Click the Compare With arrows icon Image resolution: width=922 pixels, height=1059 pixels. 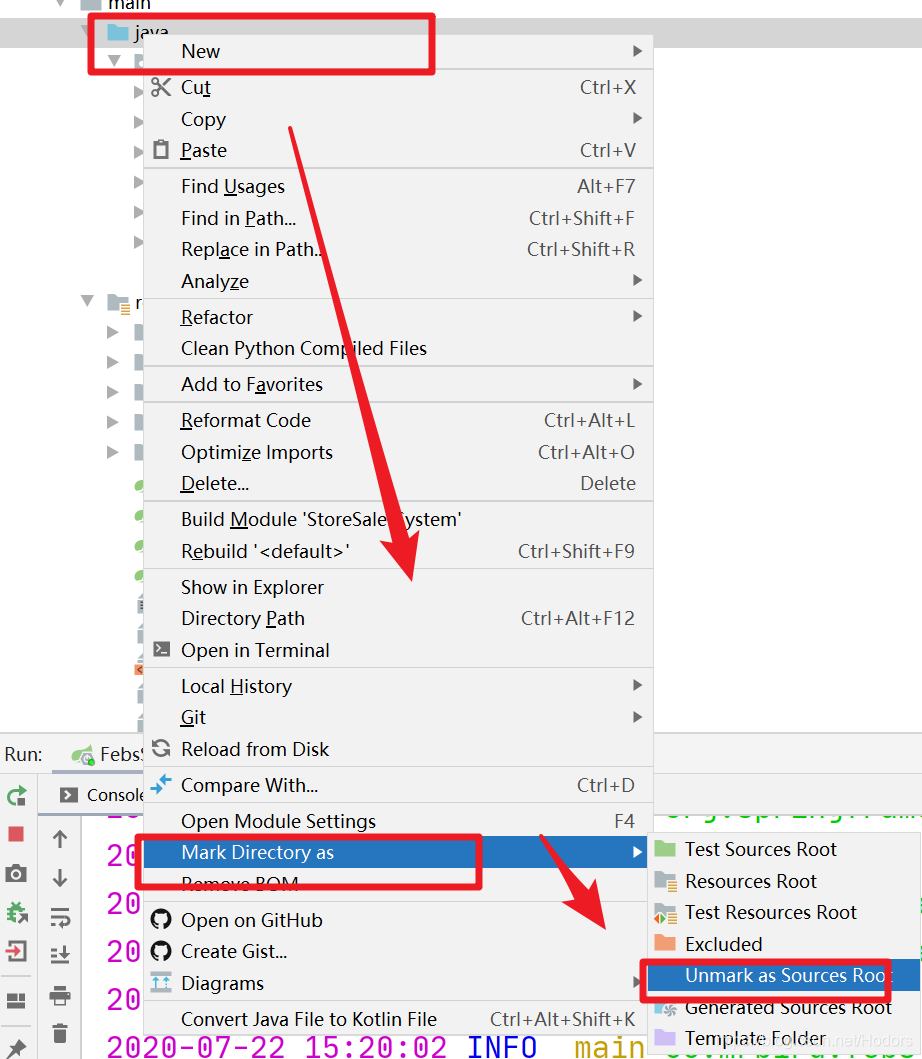click(x=161, y=784)
